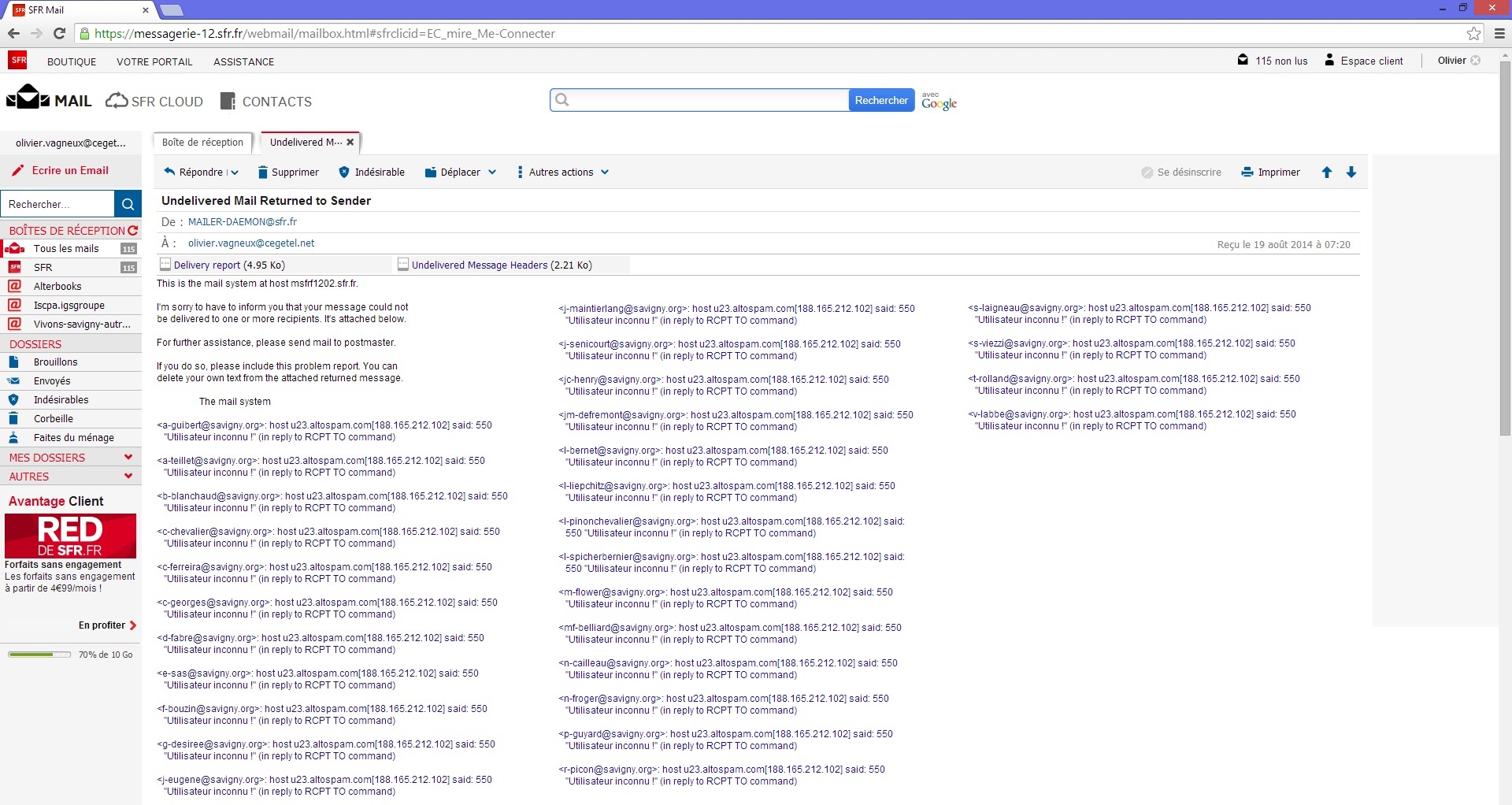This screenshot has height=805, width=1512.
Task: Open the Autres actions menu
Action: [563, 172]
